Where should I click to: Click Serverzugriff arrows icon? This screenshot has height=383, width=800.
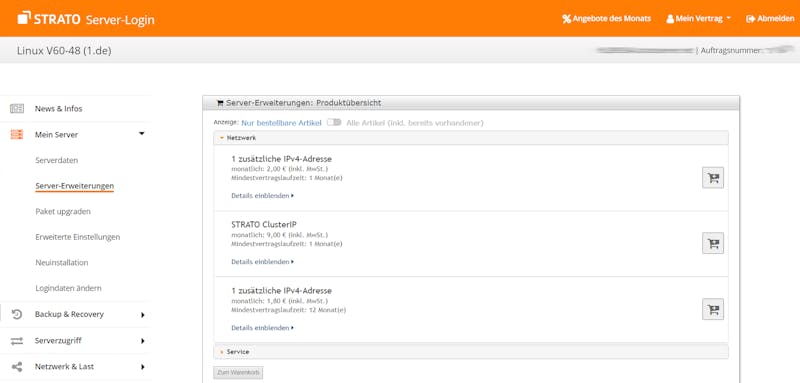(17, 341)
